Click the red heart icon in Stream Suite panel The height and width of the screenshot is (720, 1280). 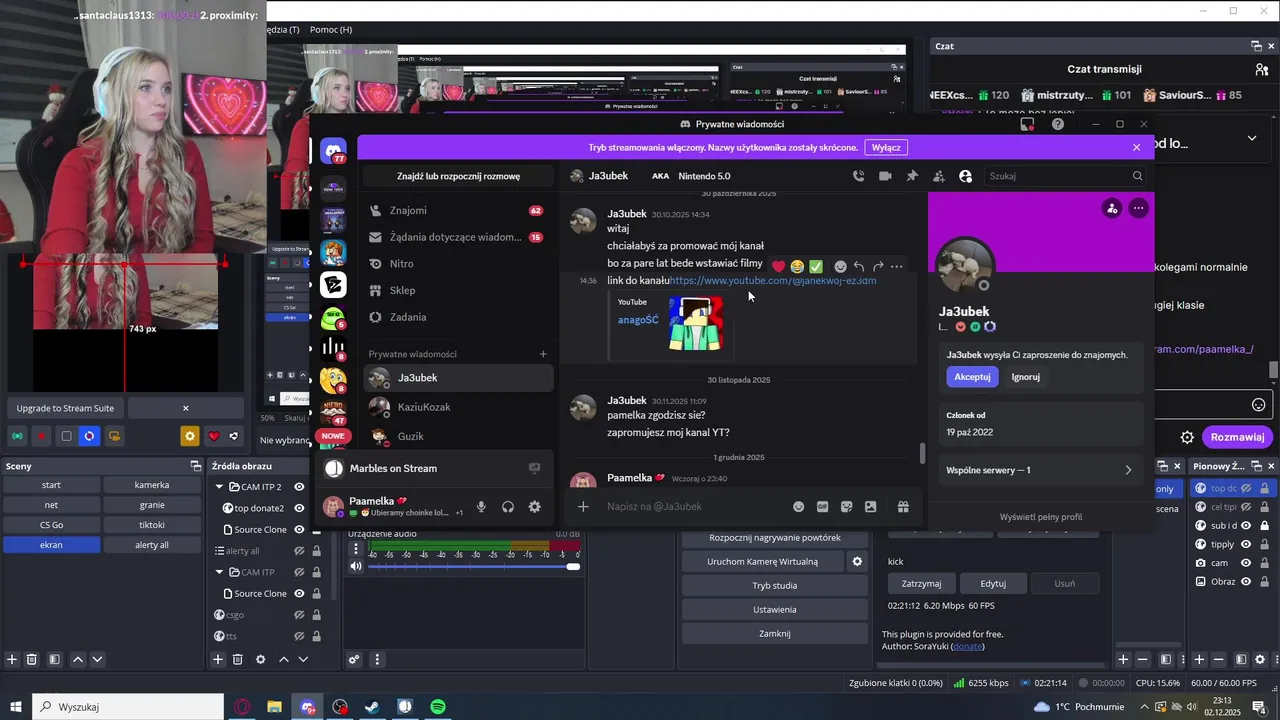pyautogui.click(x=213, y=436)
